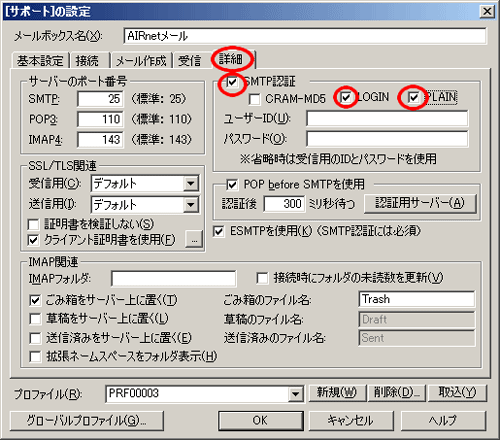500x440 pixels.
Task: Open the client certificate browse (...) button
Action: [x=194, y=239]
